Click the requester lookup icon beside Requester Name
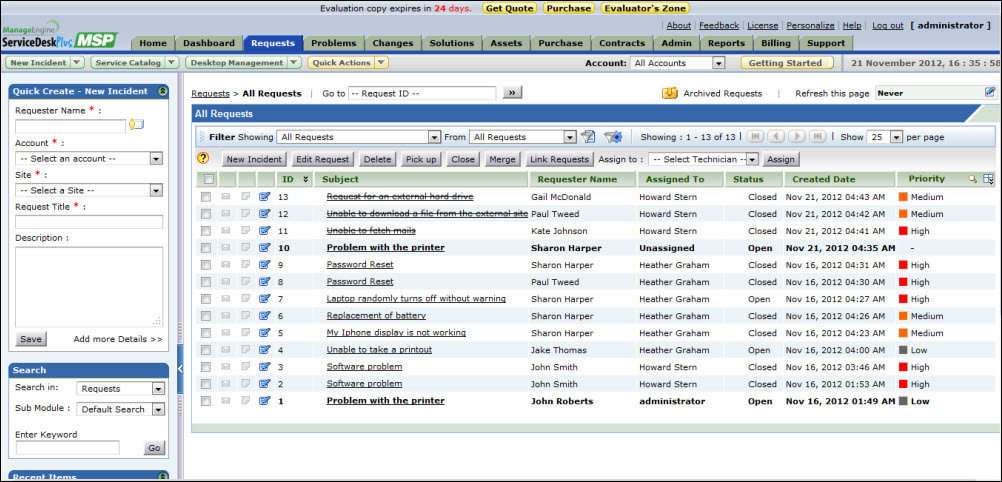 [x=137, y=125]
